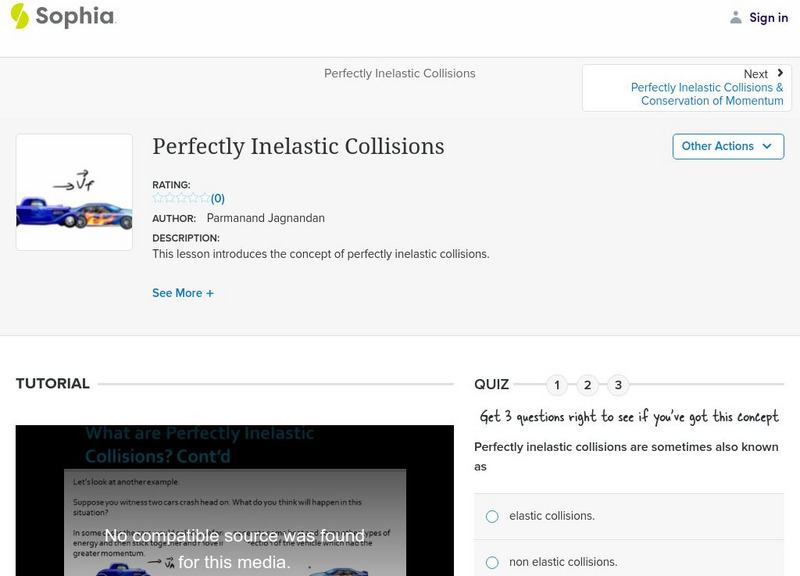Click quiz step circle 3
800x576 pixels.
(620, 384)
